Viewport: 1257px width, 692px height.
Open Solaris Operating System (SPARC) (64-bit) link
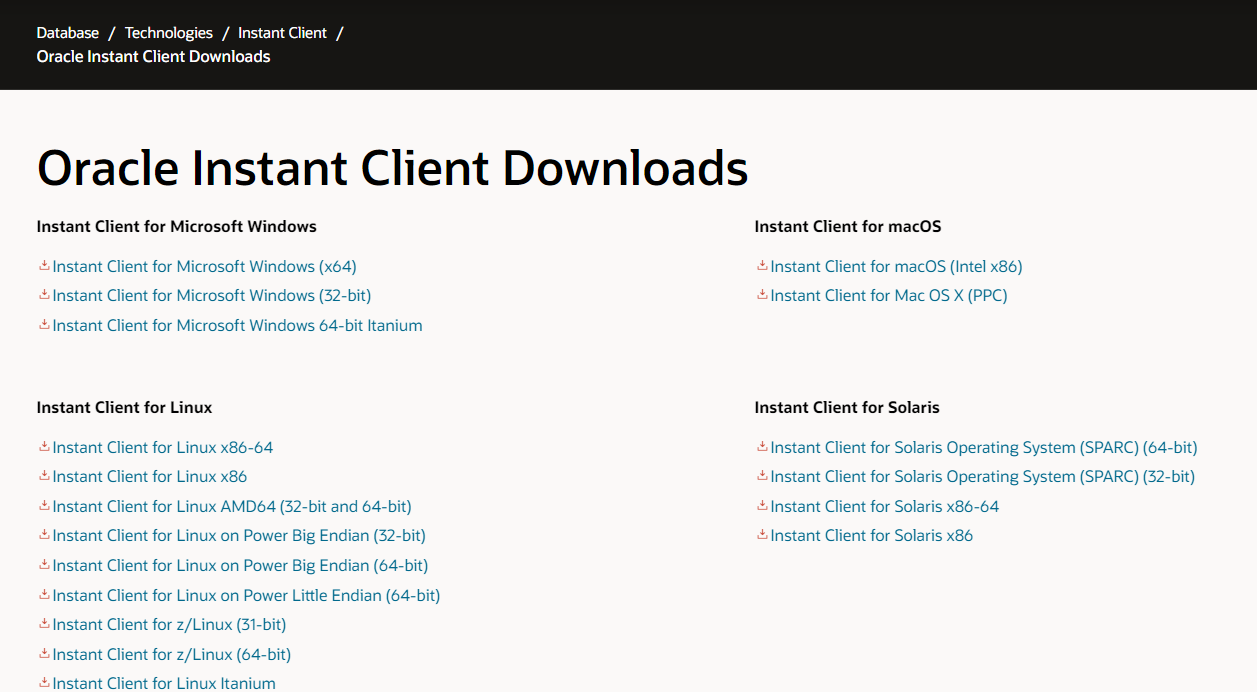pos(984,447)
